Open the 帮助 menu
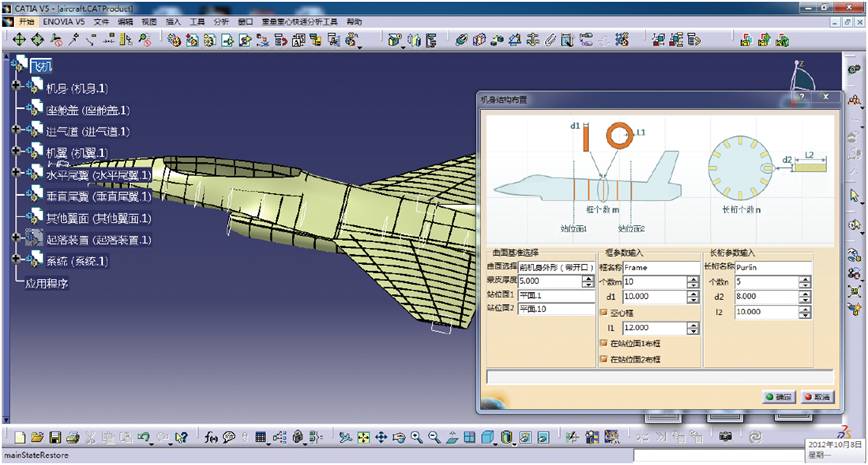Screen dimensions: 868x465 pos(354,22)
